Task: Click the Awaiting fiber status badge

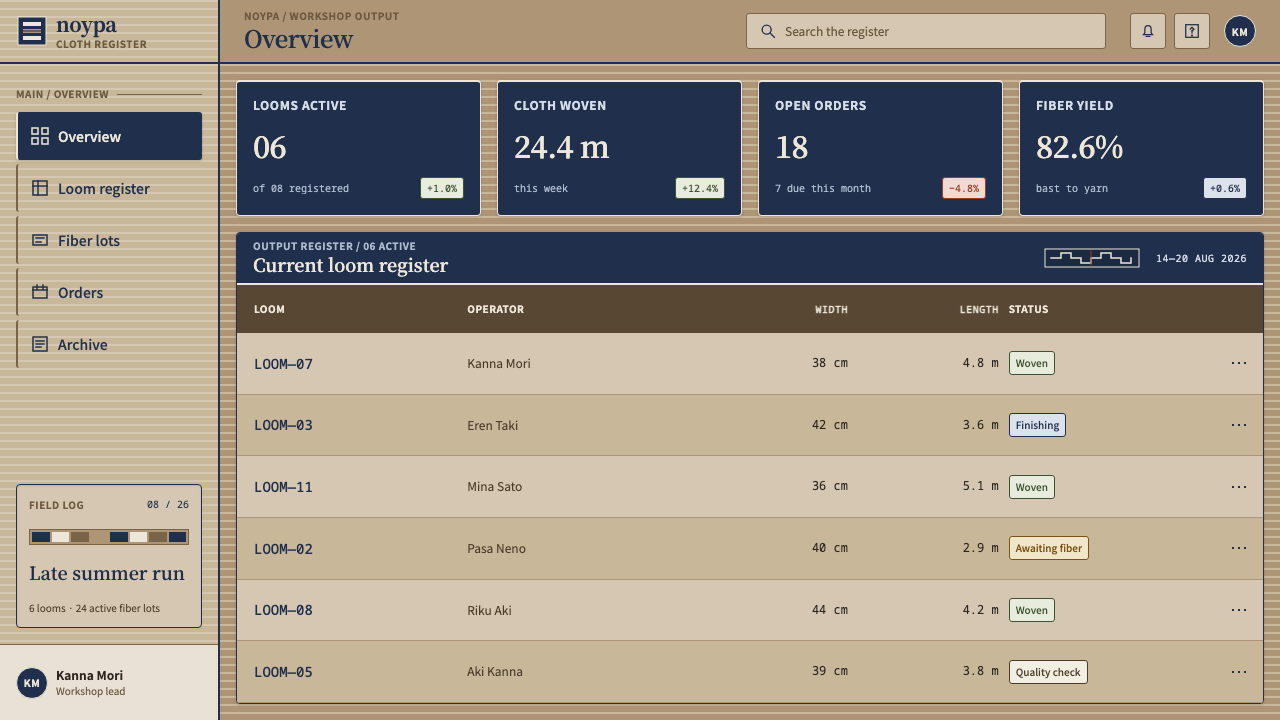Action: click(1048, 548)
